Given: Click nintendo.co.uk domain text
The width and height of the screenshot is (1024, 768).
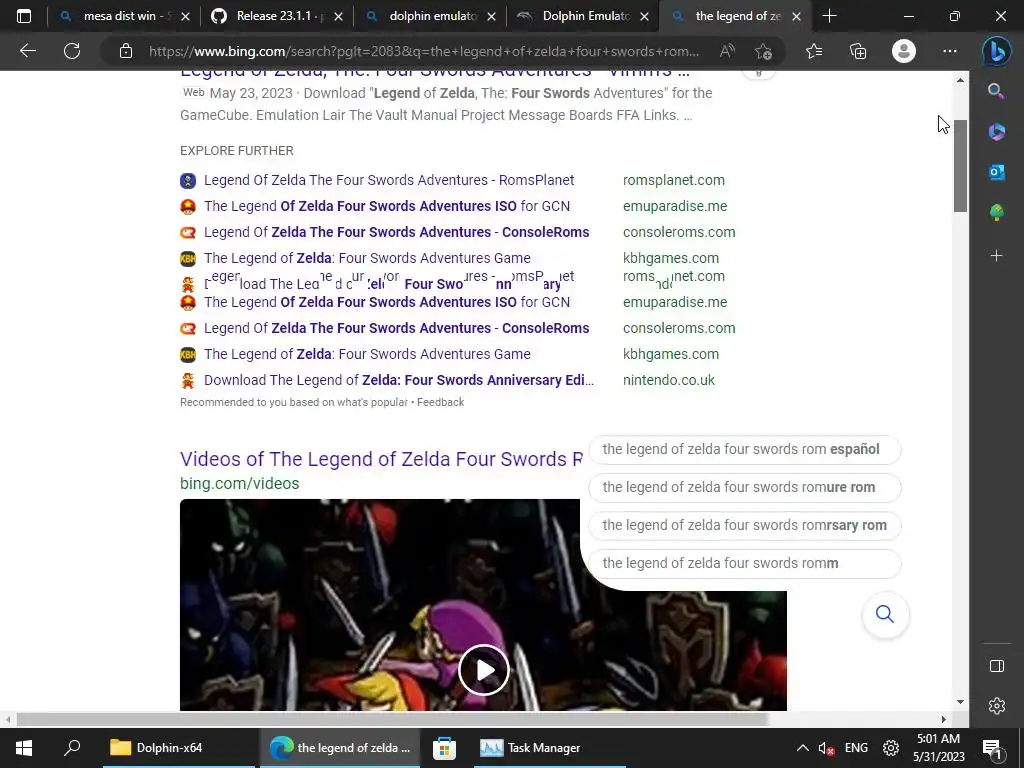Looking at the screenshot, I should (669, 380).
